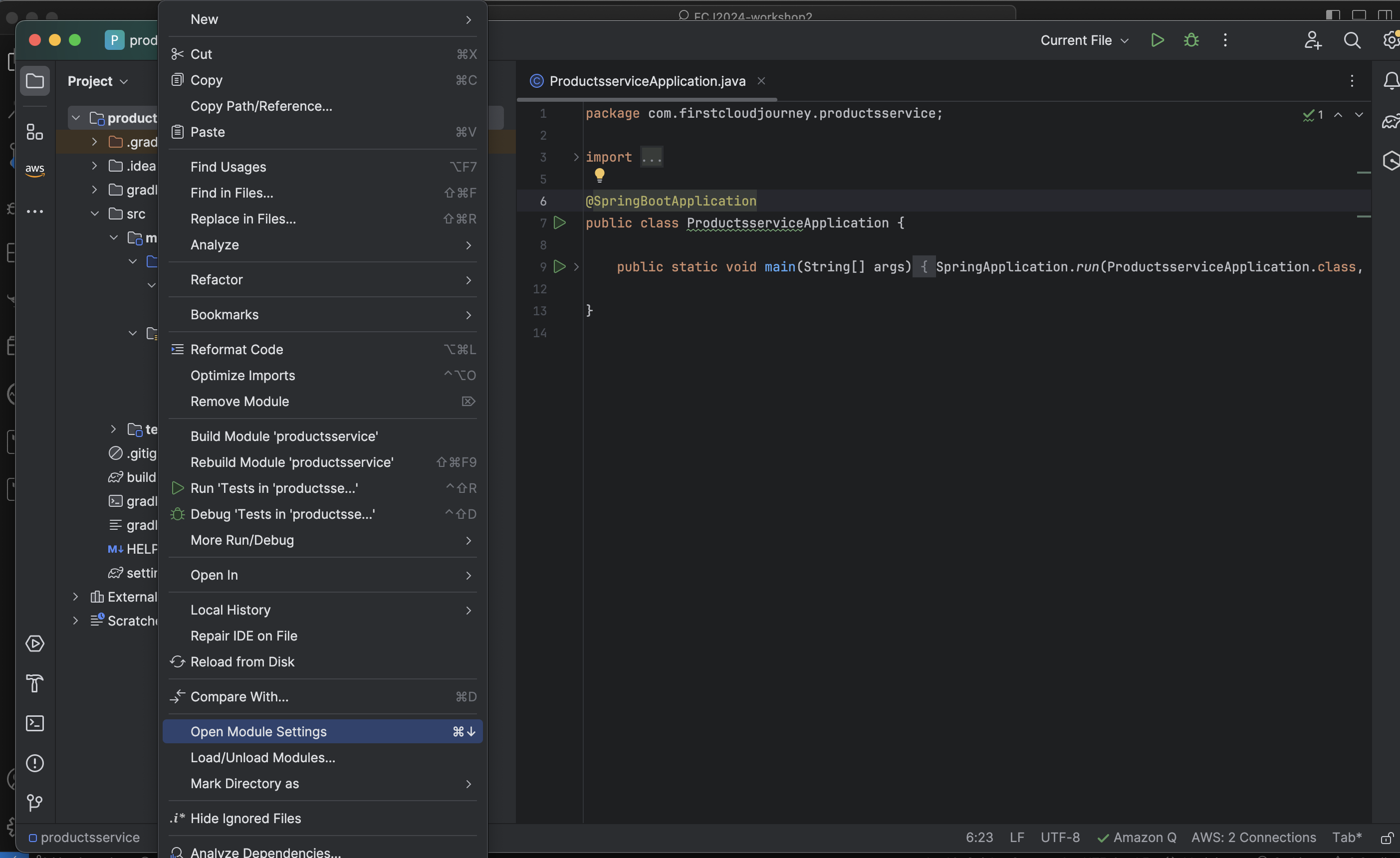Choose Copy Path/Reference...
Viewport: 1400px width, 858px height.
(x=322, y=106)
